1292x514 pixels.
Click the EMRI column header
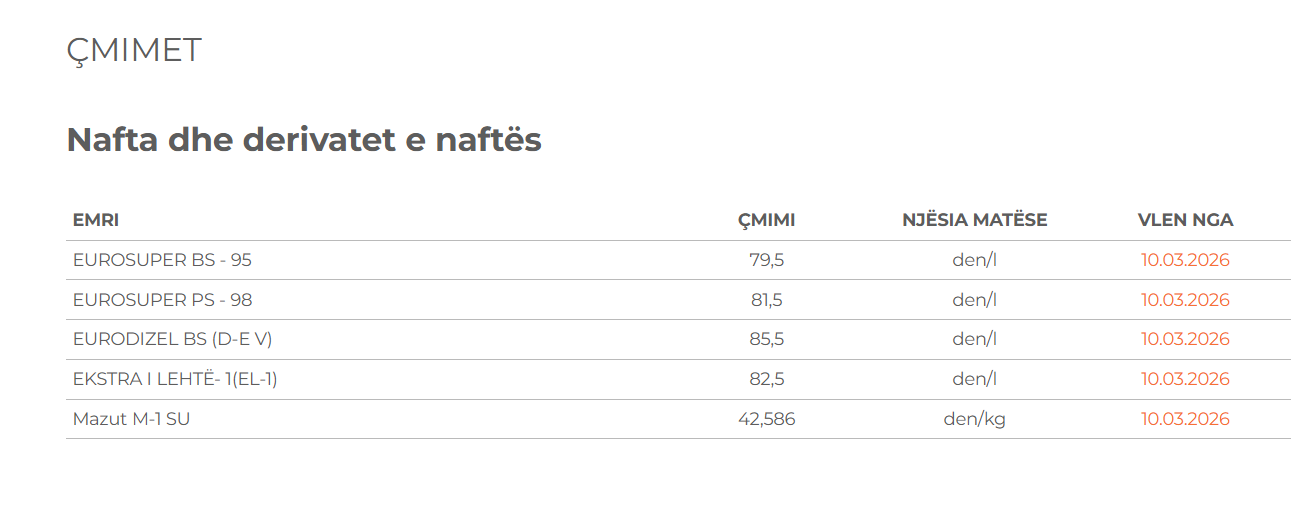96,220
